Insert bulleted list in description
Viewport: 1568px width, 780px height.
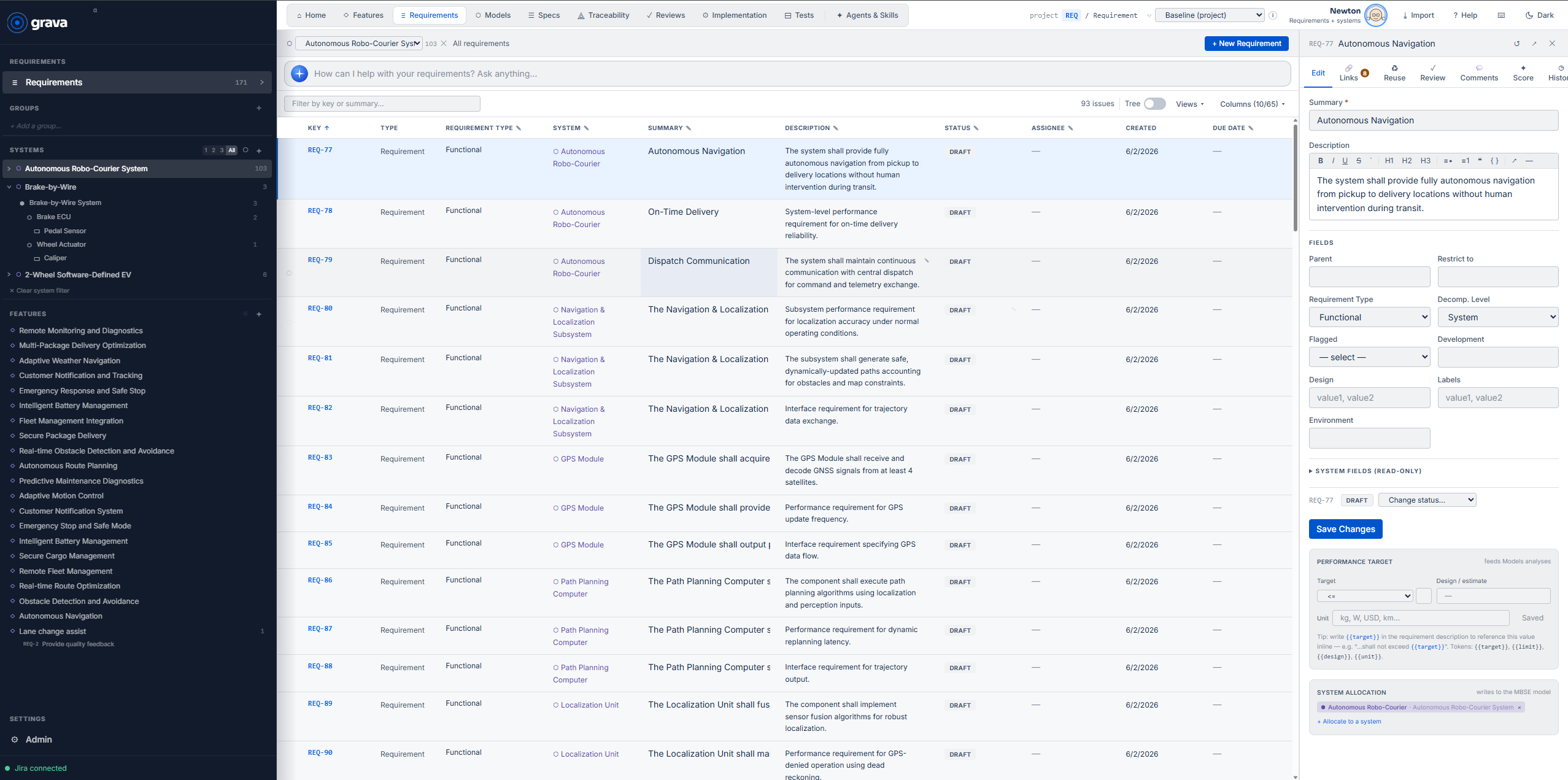click(x=1448, y=161)
